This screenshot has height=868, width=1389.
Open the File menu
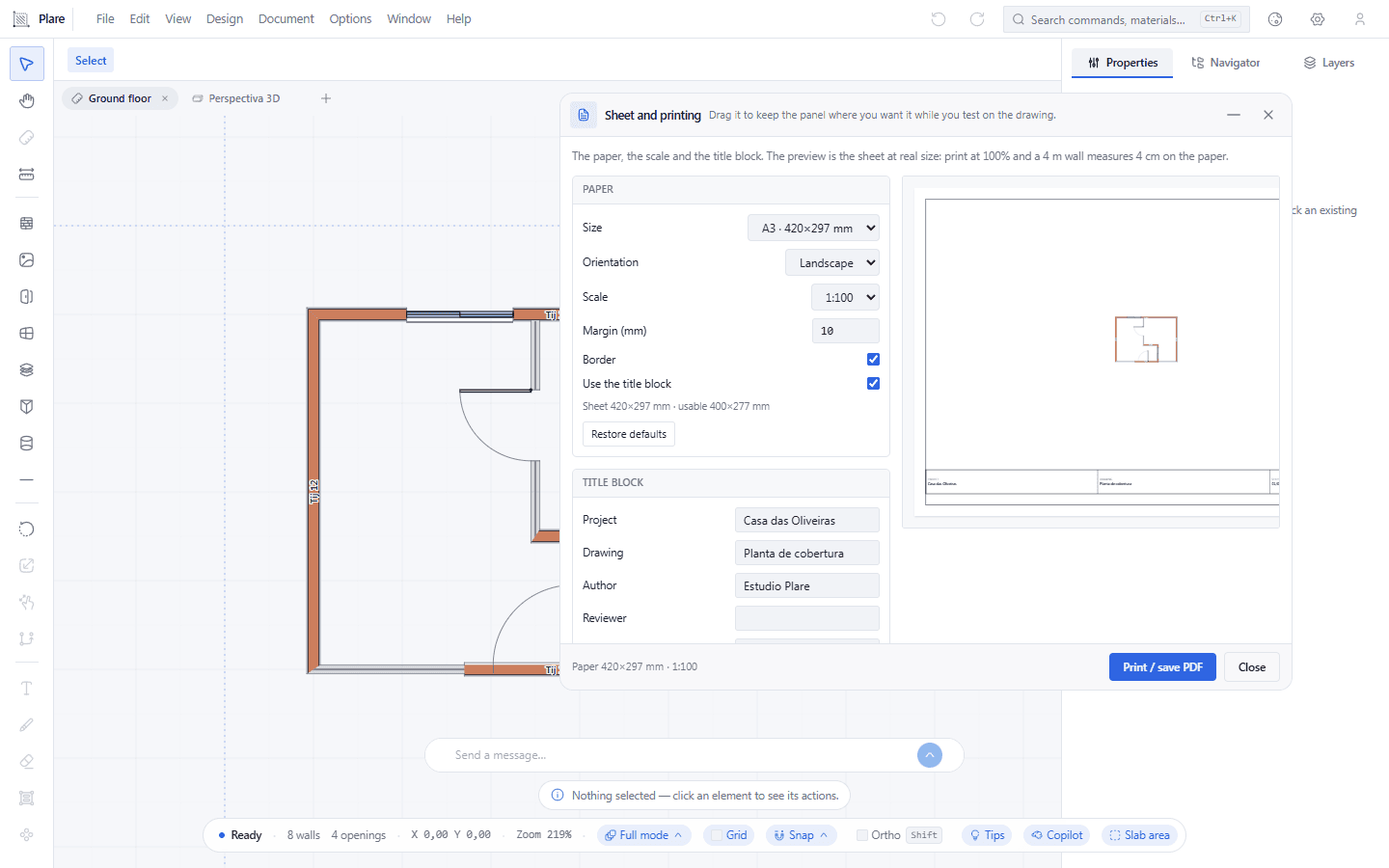point(105,19)
